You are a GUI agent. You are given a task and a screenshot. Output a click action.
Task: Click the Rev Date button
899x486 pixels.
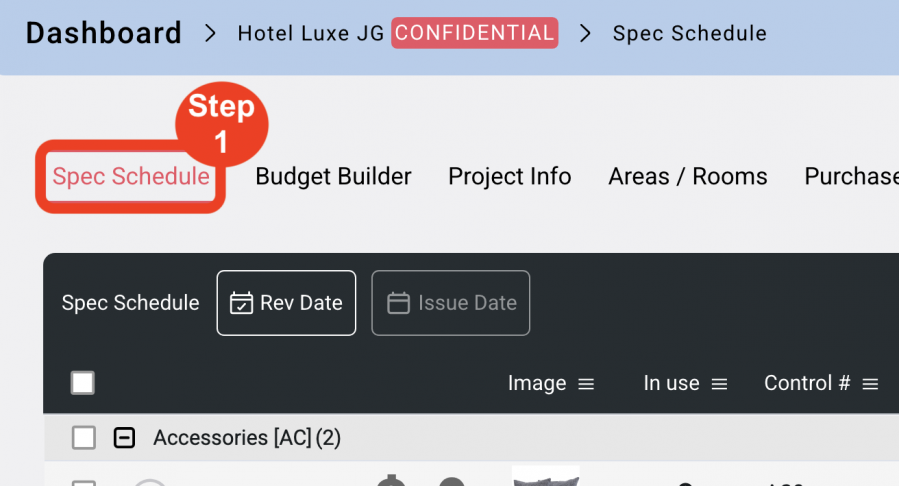tap(286, 303)
